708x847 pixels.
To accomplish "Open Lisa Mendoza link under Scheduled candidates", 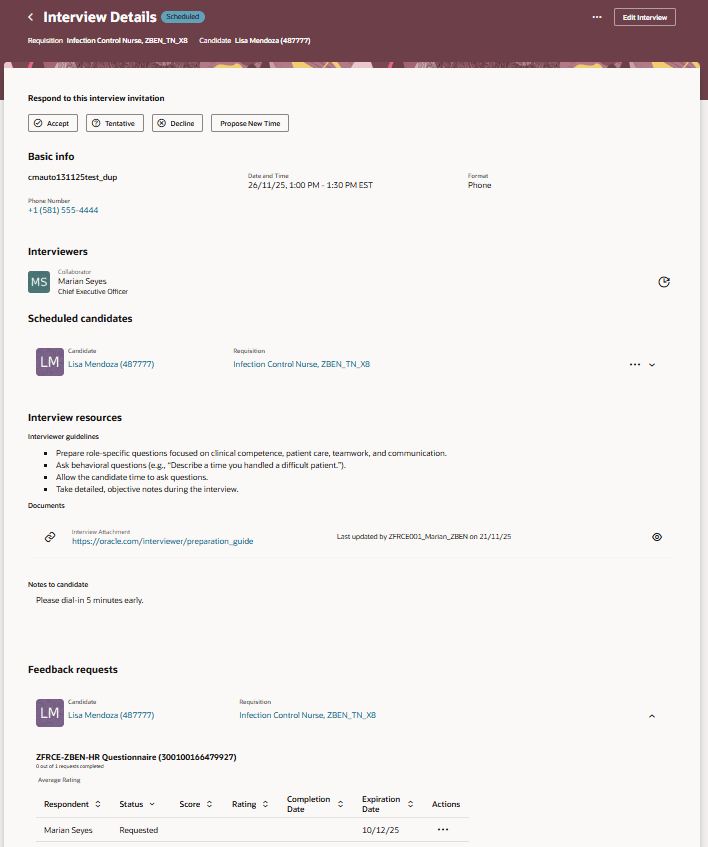I will point(111,364).
